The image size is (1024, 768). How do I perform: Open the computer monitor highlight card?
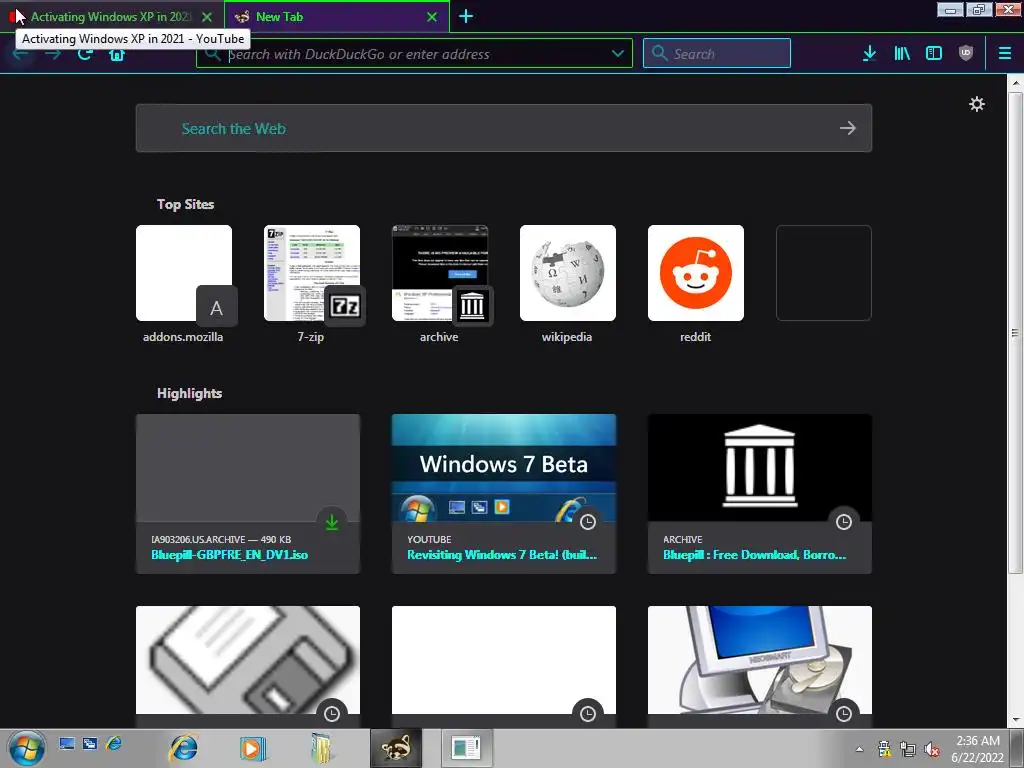(x=760, y=666)
